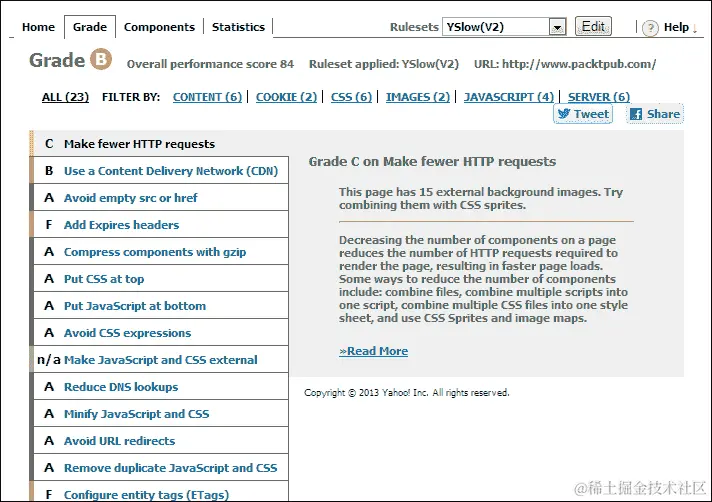Filter rules by CONTENT (6)
The width and height of the screenshot is (712, 502).
point(207,97)
